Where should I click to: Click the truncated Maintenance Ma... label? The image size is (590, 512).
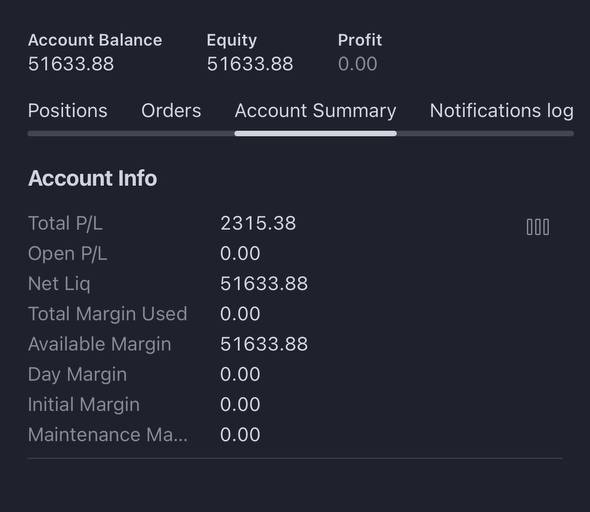coord(108,435)
